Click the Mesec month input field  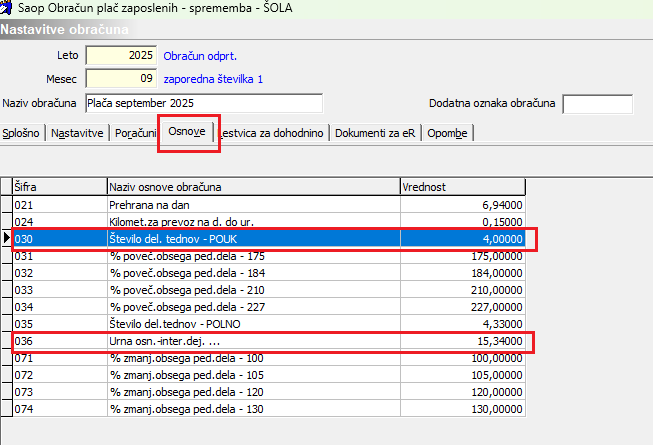tap(121, 78)
